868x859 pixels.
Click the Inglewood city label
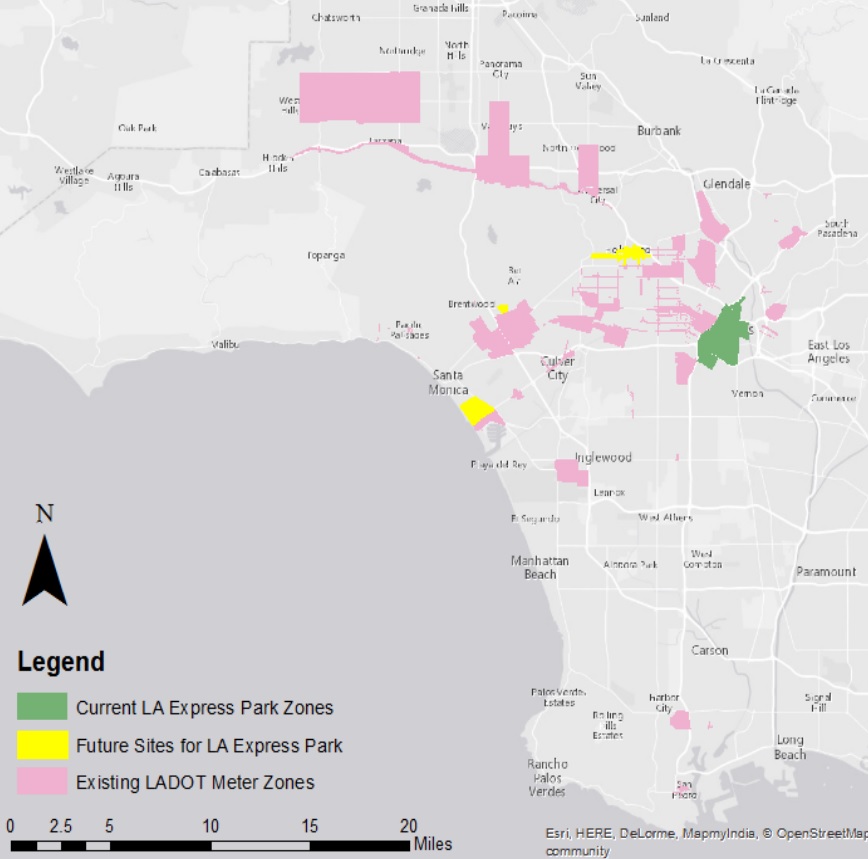coord(604,457)
